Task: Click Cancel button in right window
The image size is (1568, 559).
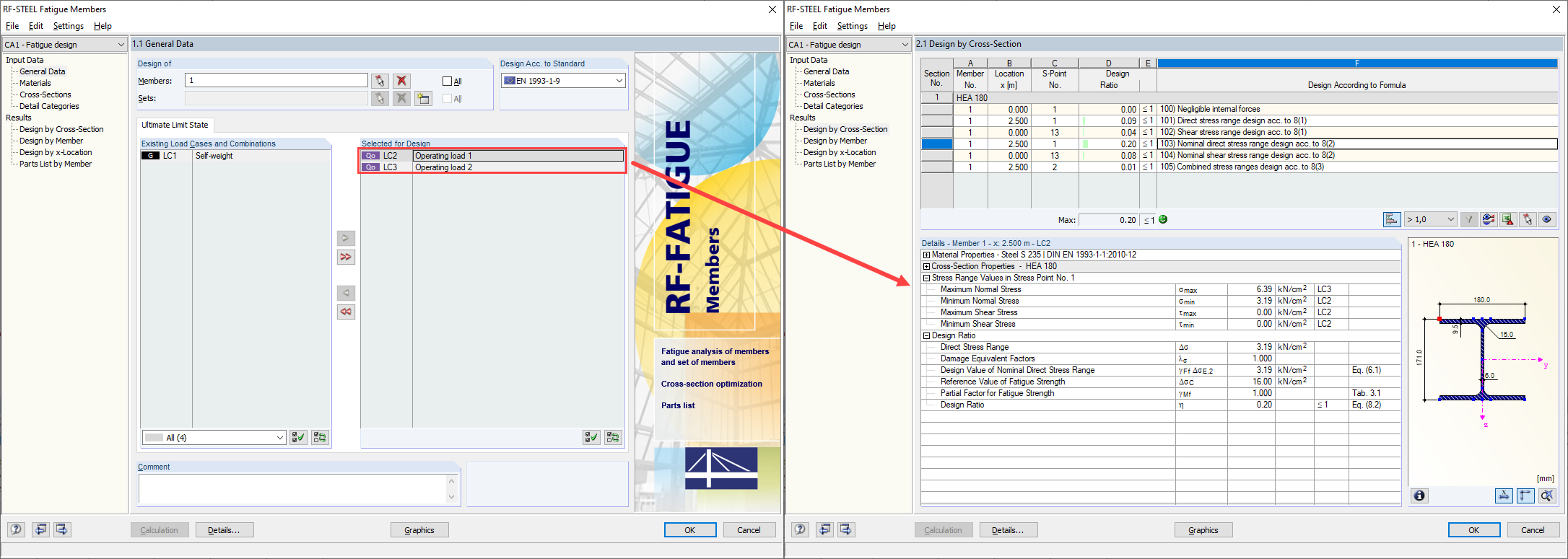Action: (x=1533, y=530)
